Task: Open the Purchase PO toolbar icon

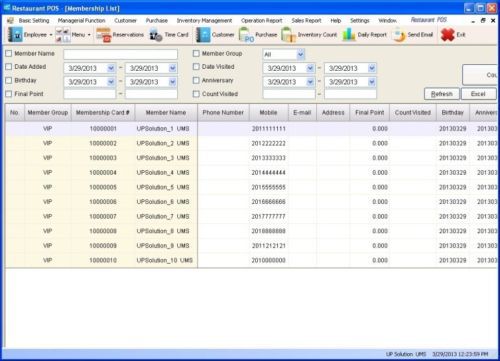Action: 246,35
